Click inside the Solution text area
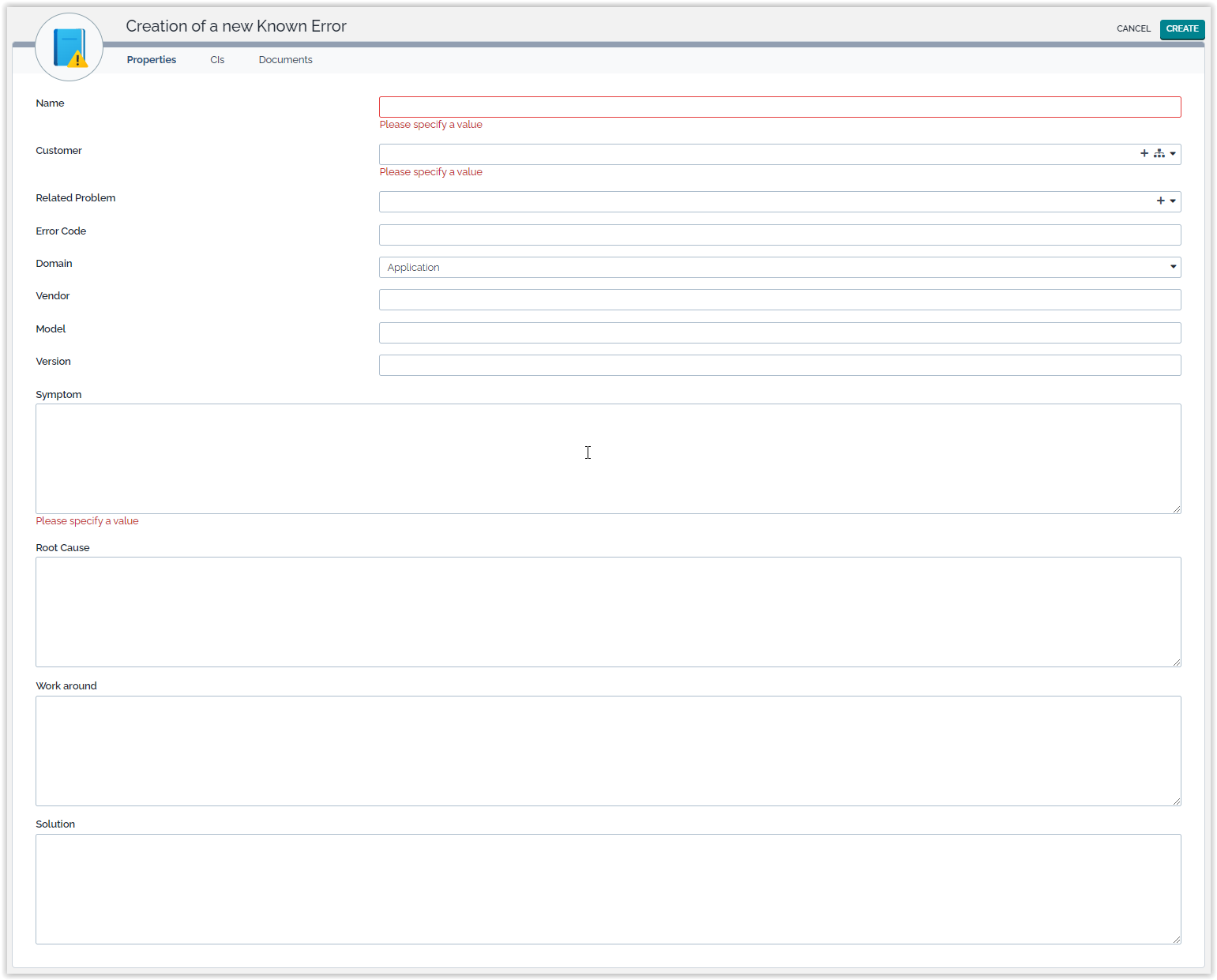The height and width of the screenshot is (980, 1217). (608, 889)
